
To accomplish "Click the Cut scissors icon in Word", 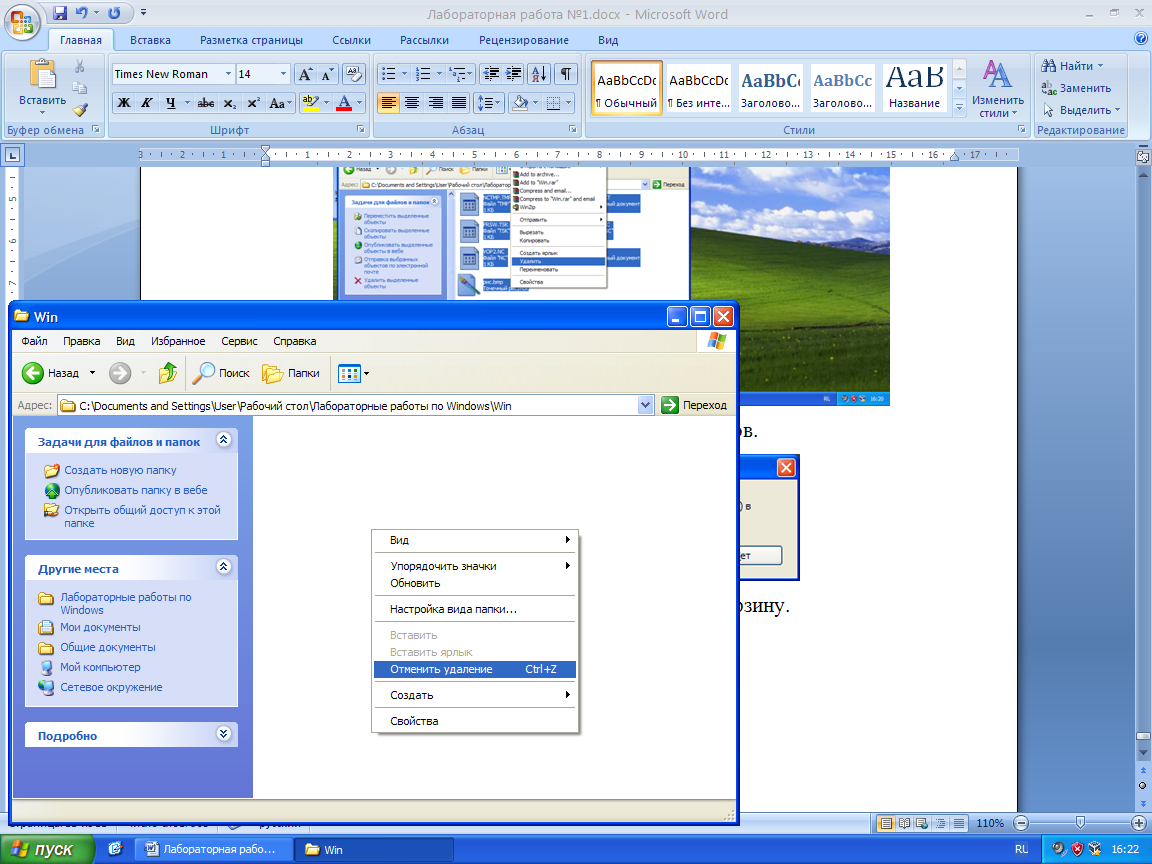I will [79, 68].
